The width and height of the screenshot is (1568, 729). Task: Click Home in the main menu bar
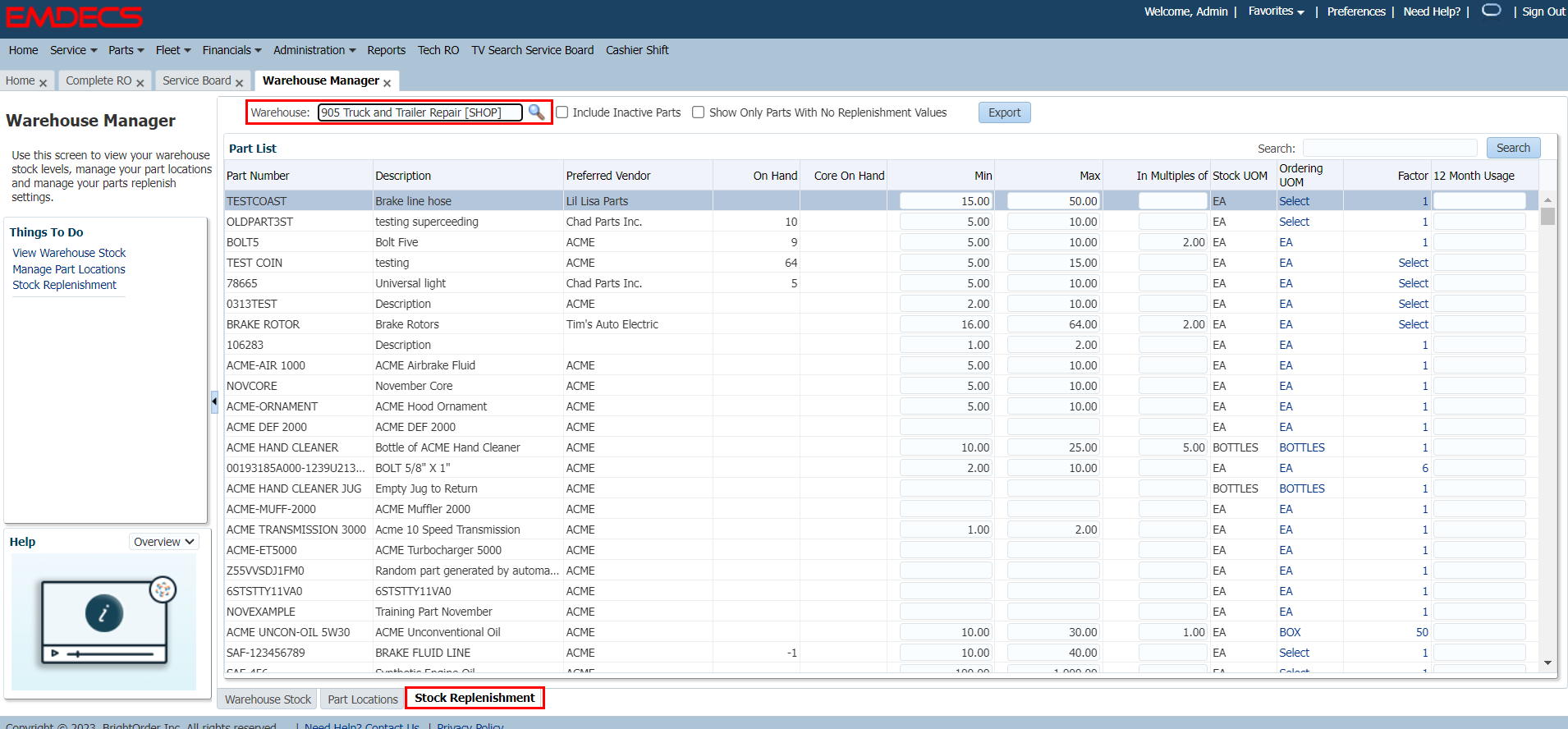(x=23, y=50)
